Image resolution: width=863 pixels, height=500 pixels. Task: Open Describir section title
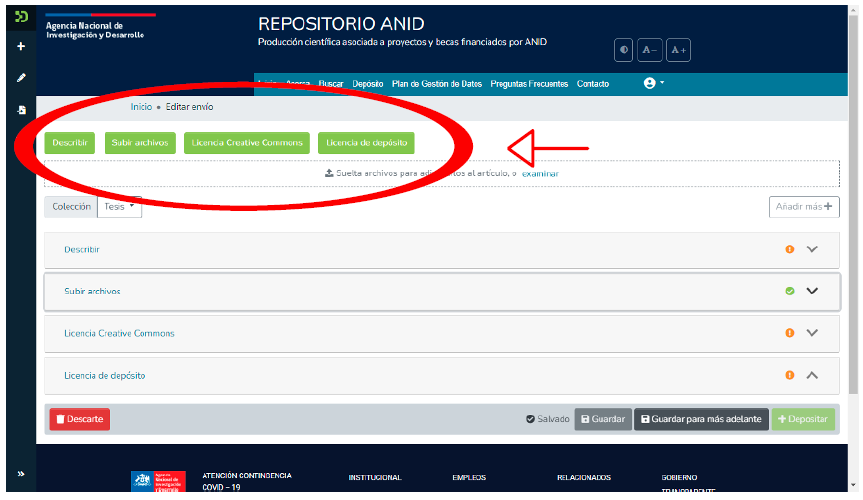pyautogui.click(x=81, y=249)
